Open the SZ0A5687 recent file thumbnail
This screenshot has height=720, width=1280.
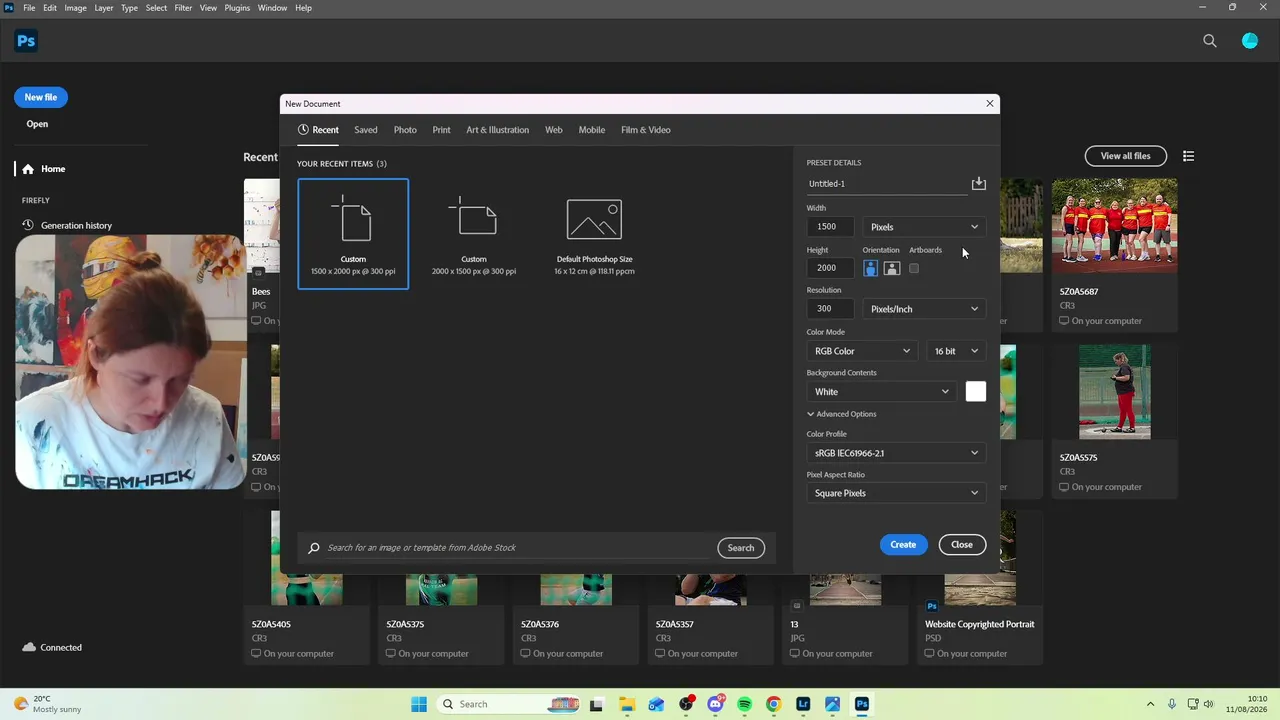[1114, 226]
